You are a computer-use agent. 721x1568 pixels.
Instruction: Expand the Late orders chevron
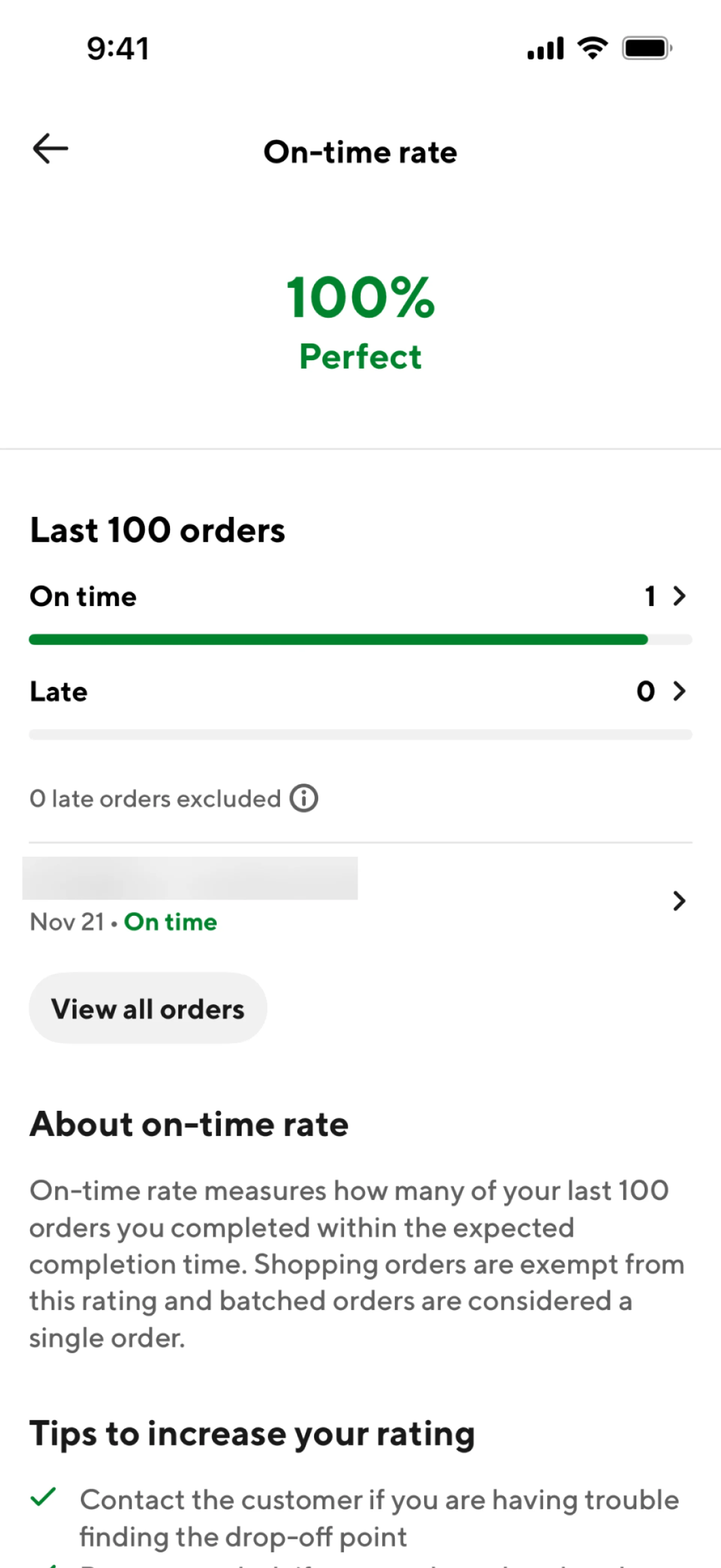(x=680, y=691)
